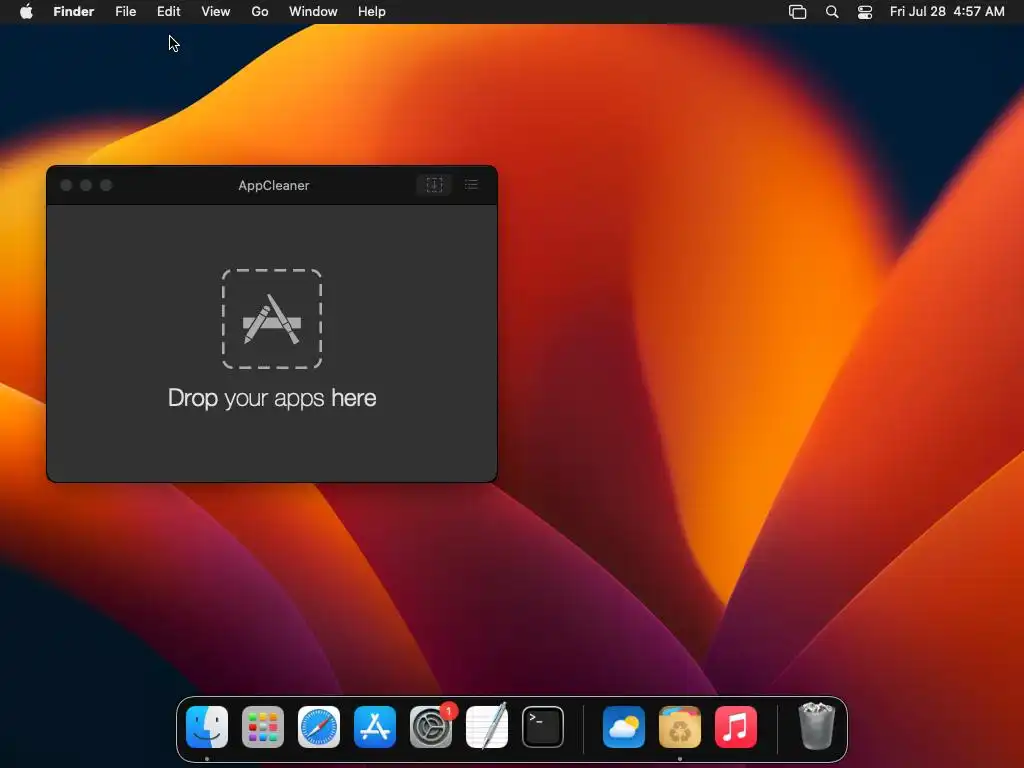Open the Help menu
The height and width of the screenshot is (768, 1024).
(372, 12)
